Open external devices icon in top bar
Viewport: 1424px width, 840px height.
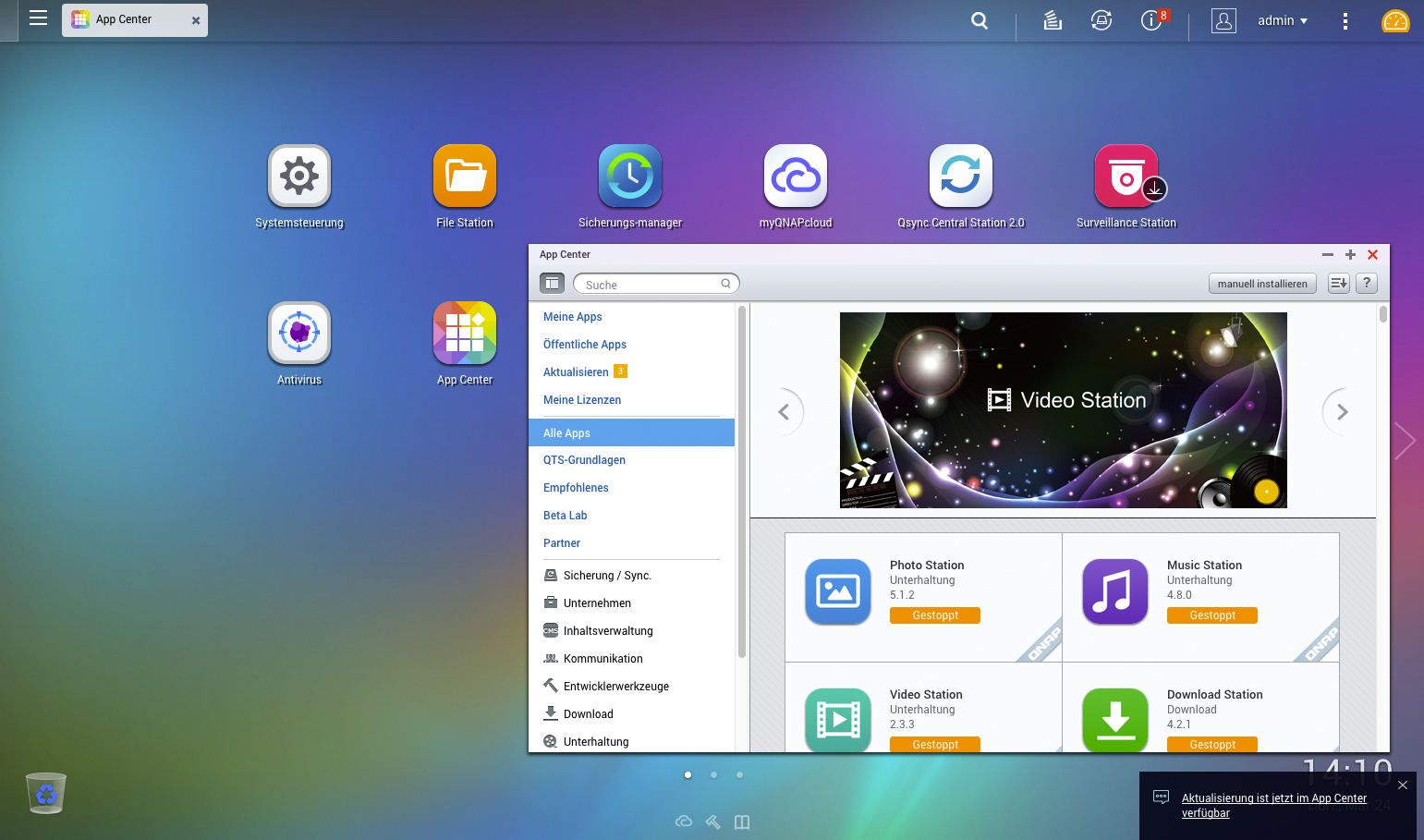[x=1101, y=20]
